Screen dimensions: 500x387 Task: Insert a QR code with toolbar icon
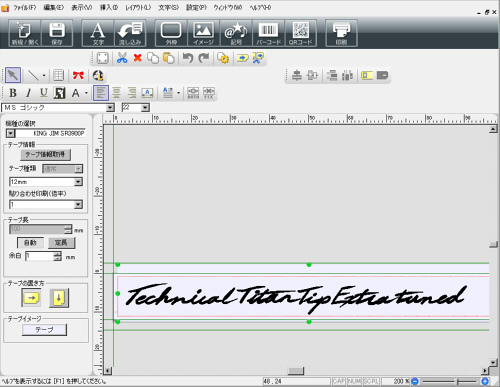coord(300,33)
